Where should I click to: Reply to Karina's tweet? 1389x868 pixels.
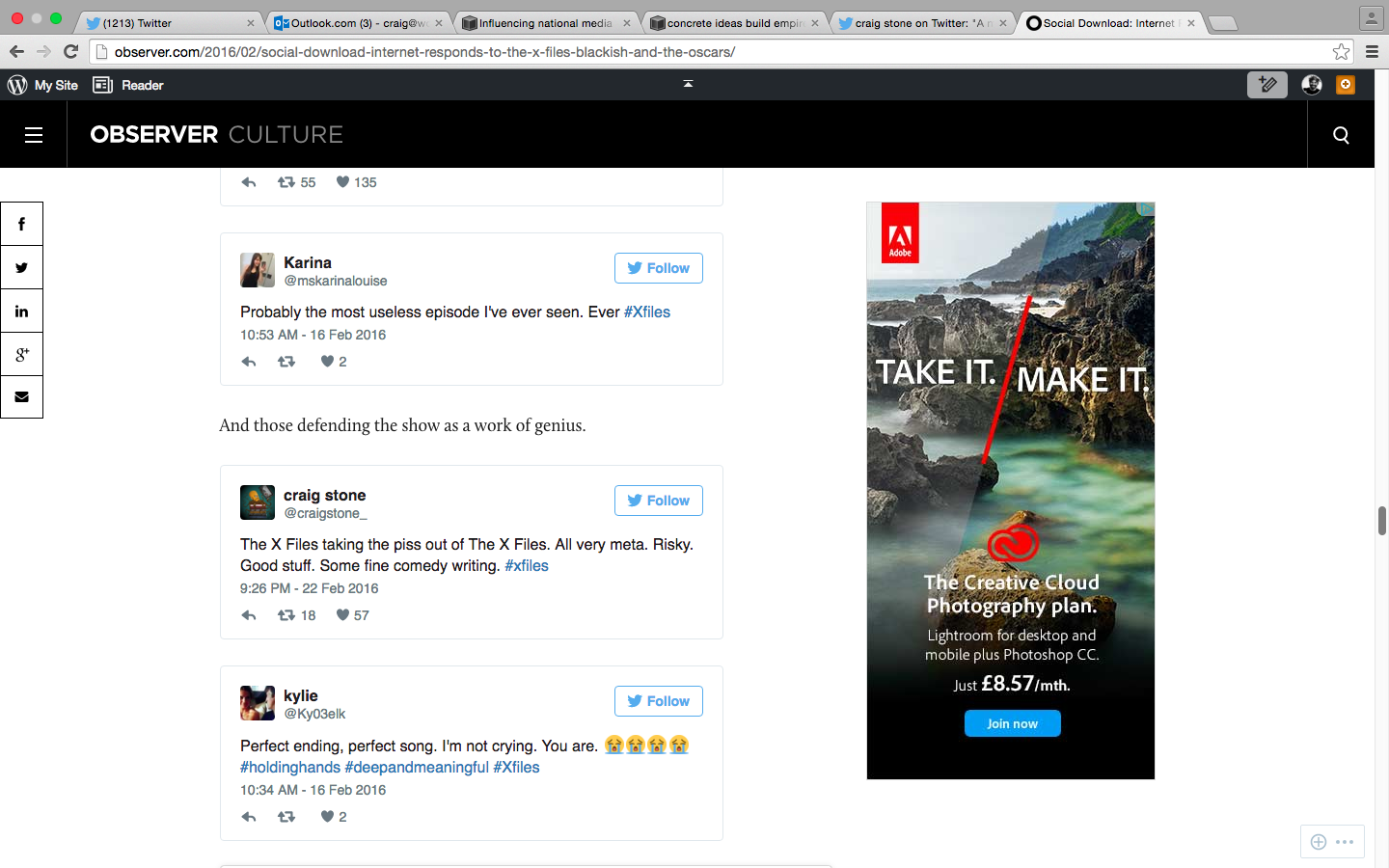click(249, 362)
